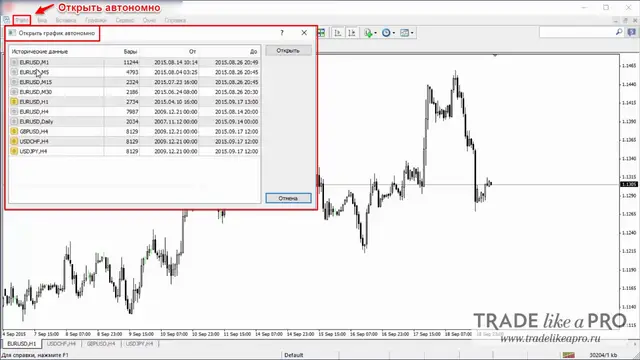Screen dimensions: 640x360
Task: Click the connection status bars icon
Action: pos(569,355)
